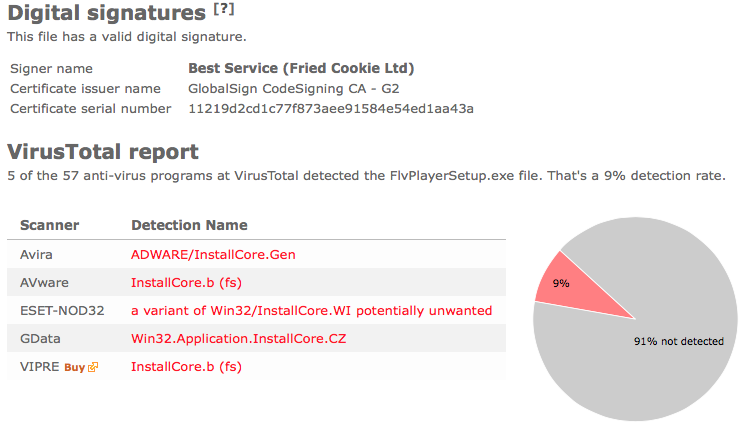Viewport: 751px width, 439px height.
Task: Click the Certificate serial number label
Action: 91,109
